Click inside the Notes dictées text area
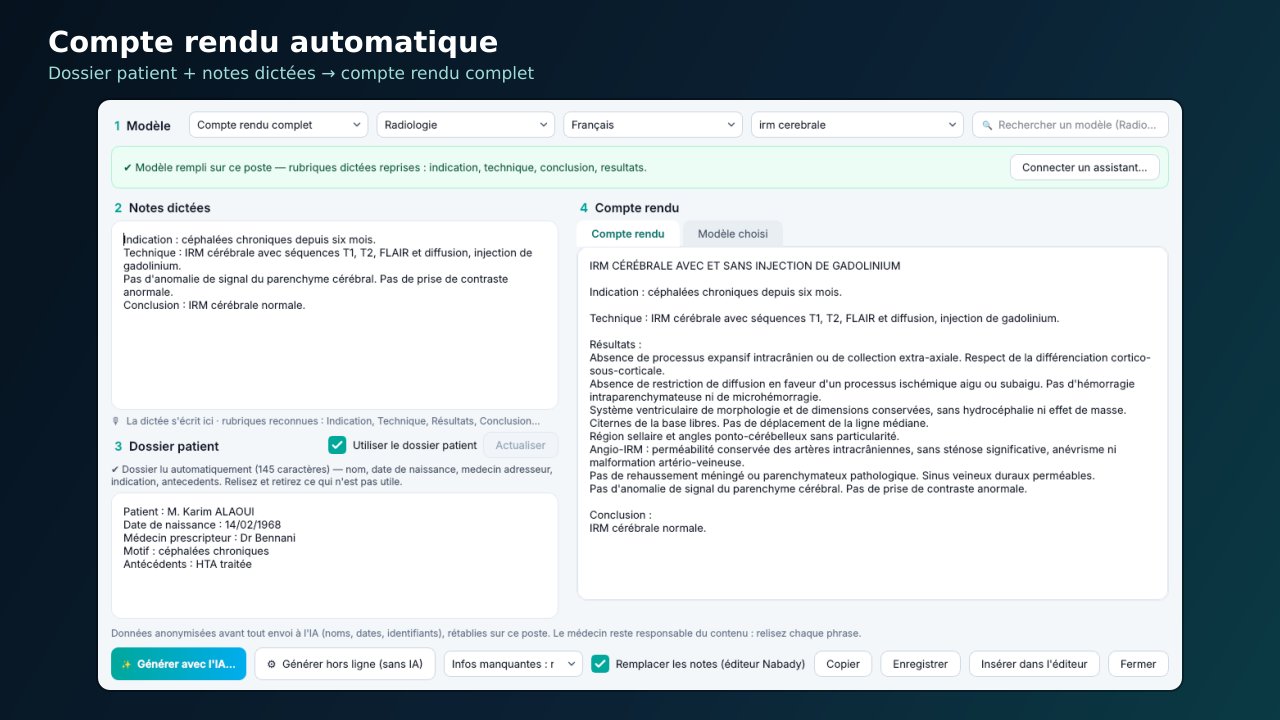This screenshot has height=720, width=1280. tap(335, 315)
